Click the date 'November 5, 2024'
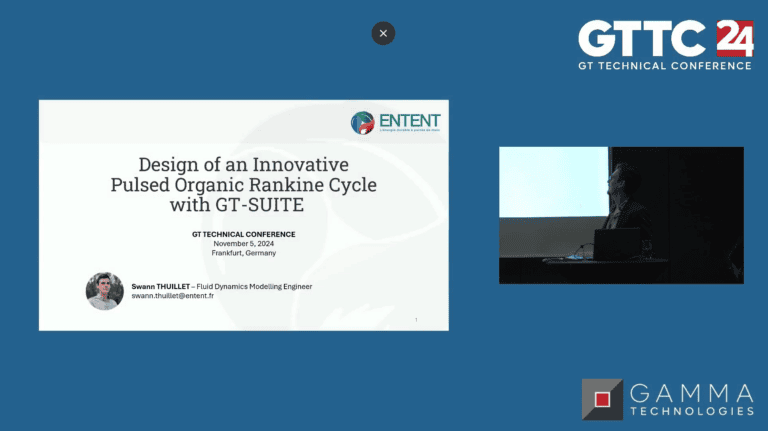Screen dimensions: 768x431 click(243, 243)
